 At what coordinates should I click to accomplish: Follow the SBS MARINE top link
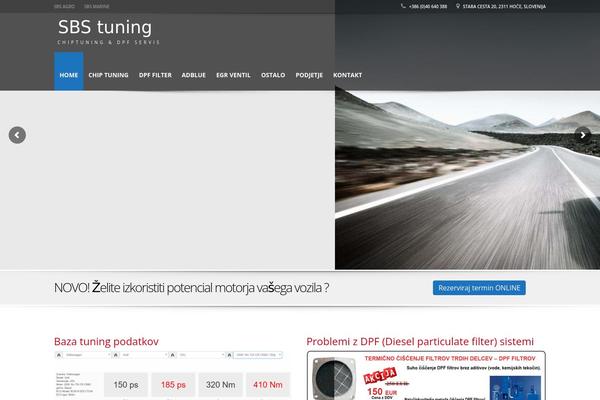point(97,7)
